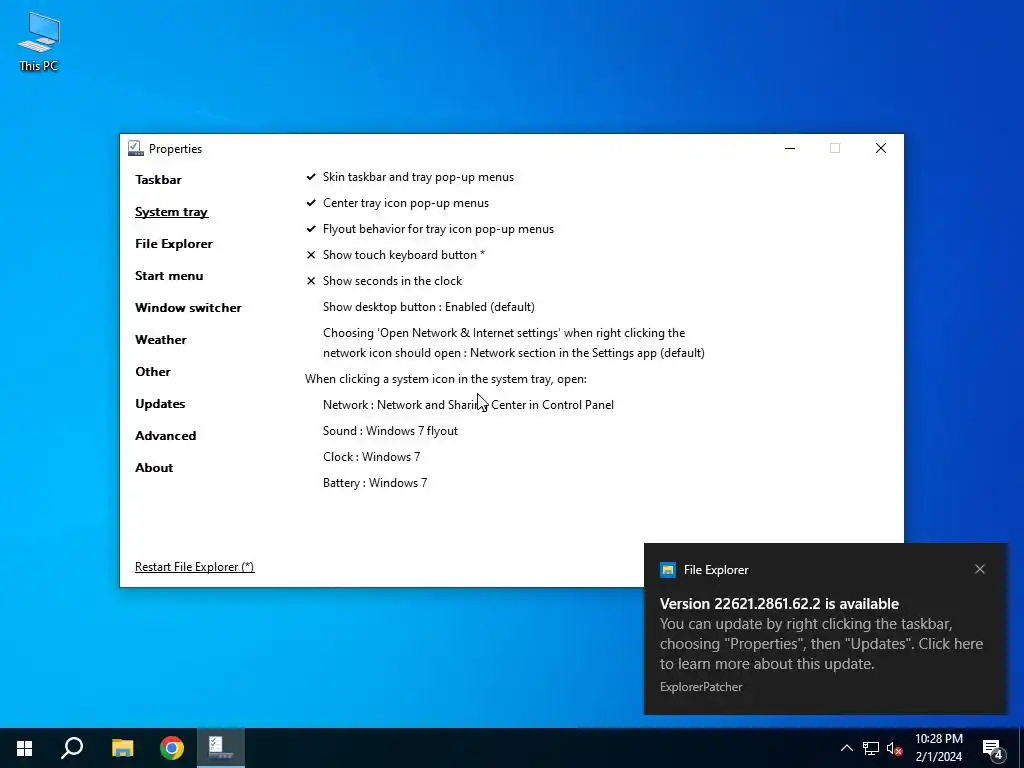Viewport: 1024px width, 768px height.
Task: Open the Weather settings section
Action: [x=161, y=340]
